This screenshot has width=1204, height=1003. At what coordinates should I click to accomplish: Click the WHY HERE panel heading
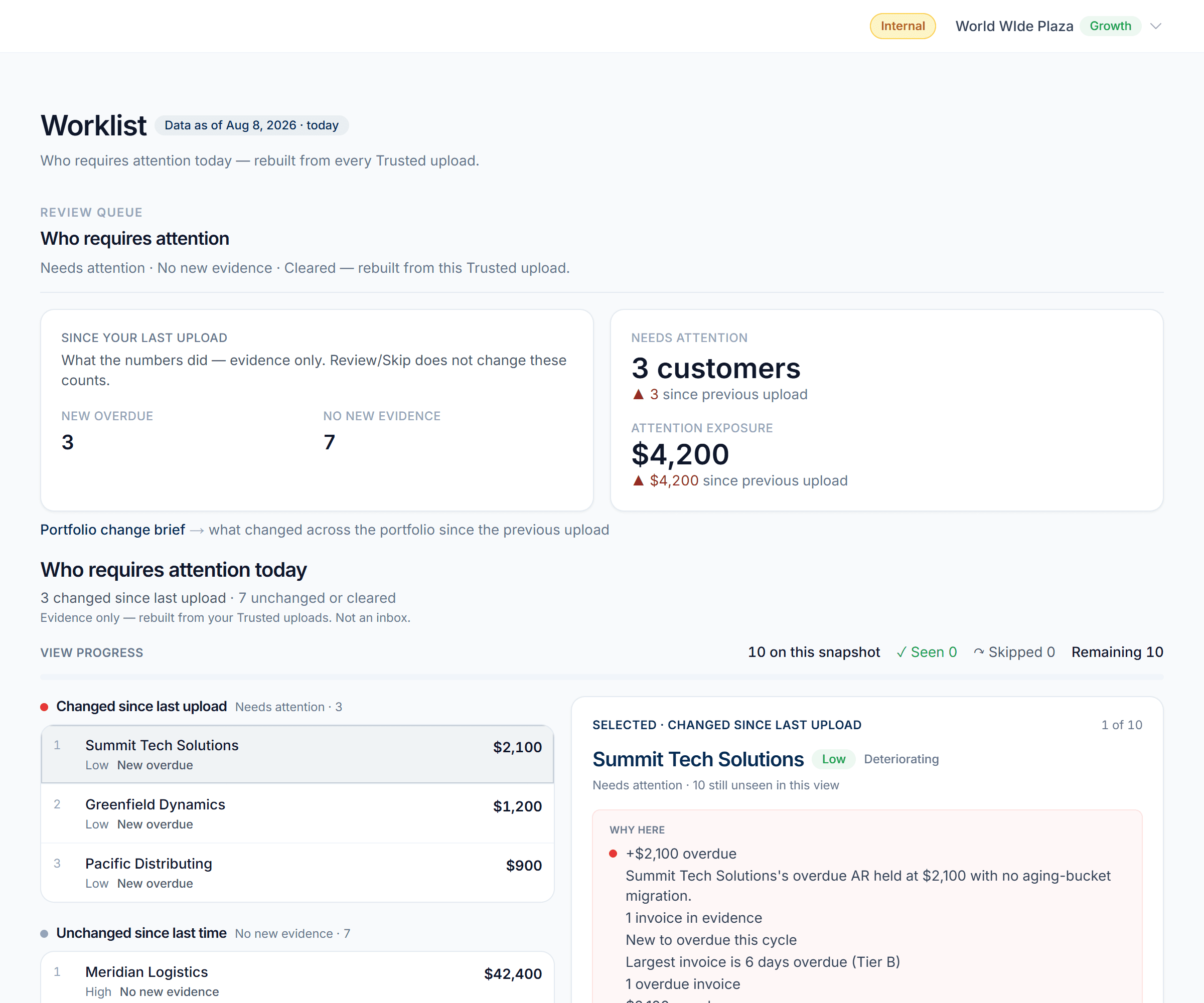point(637,830)
